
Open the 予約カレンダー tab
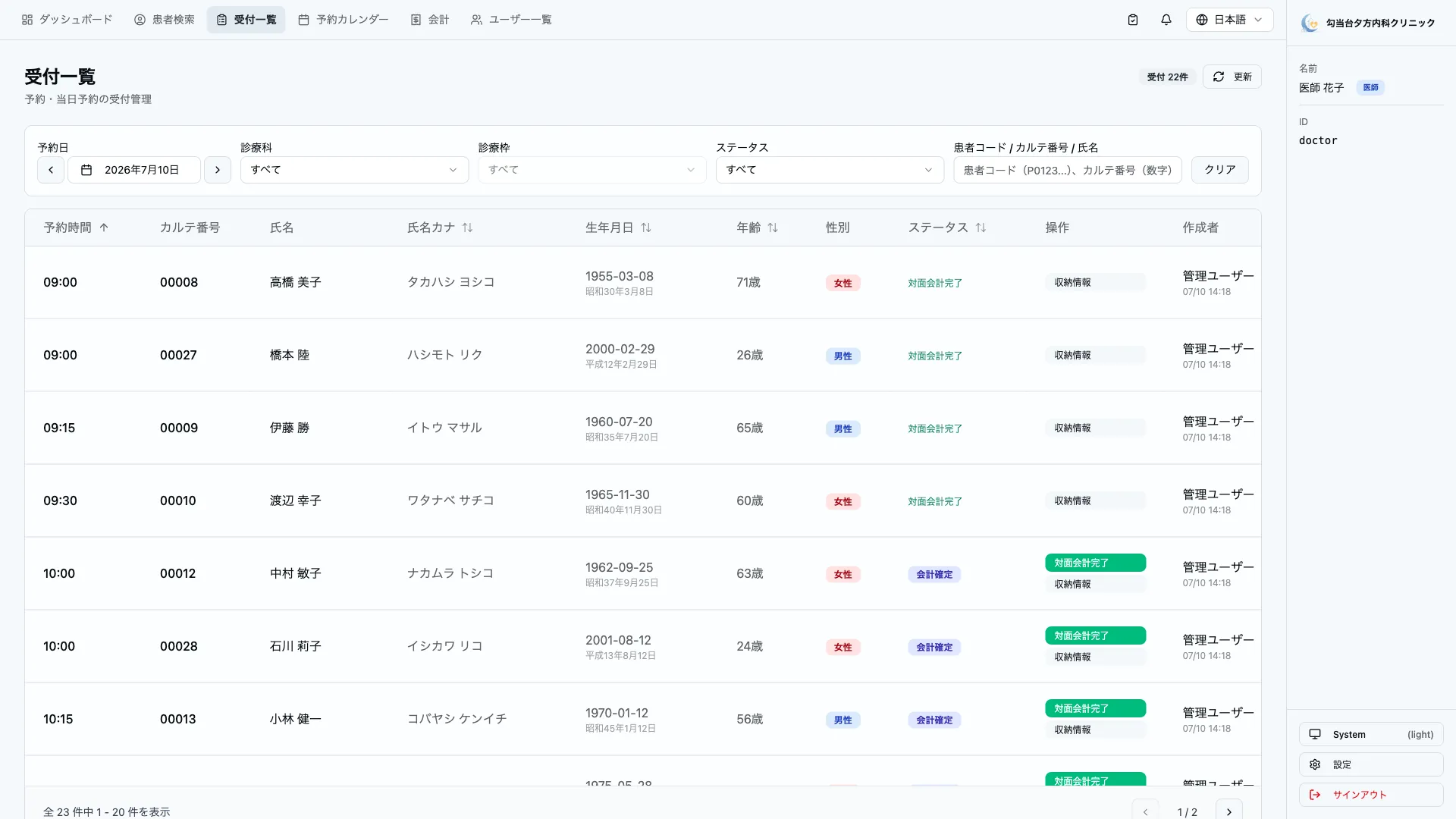[x=344, y=20]
